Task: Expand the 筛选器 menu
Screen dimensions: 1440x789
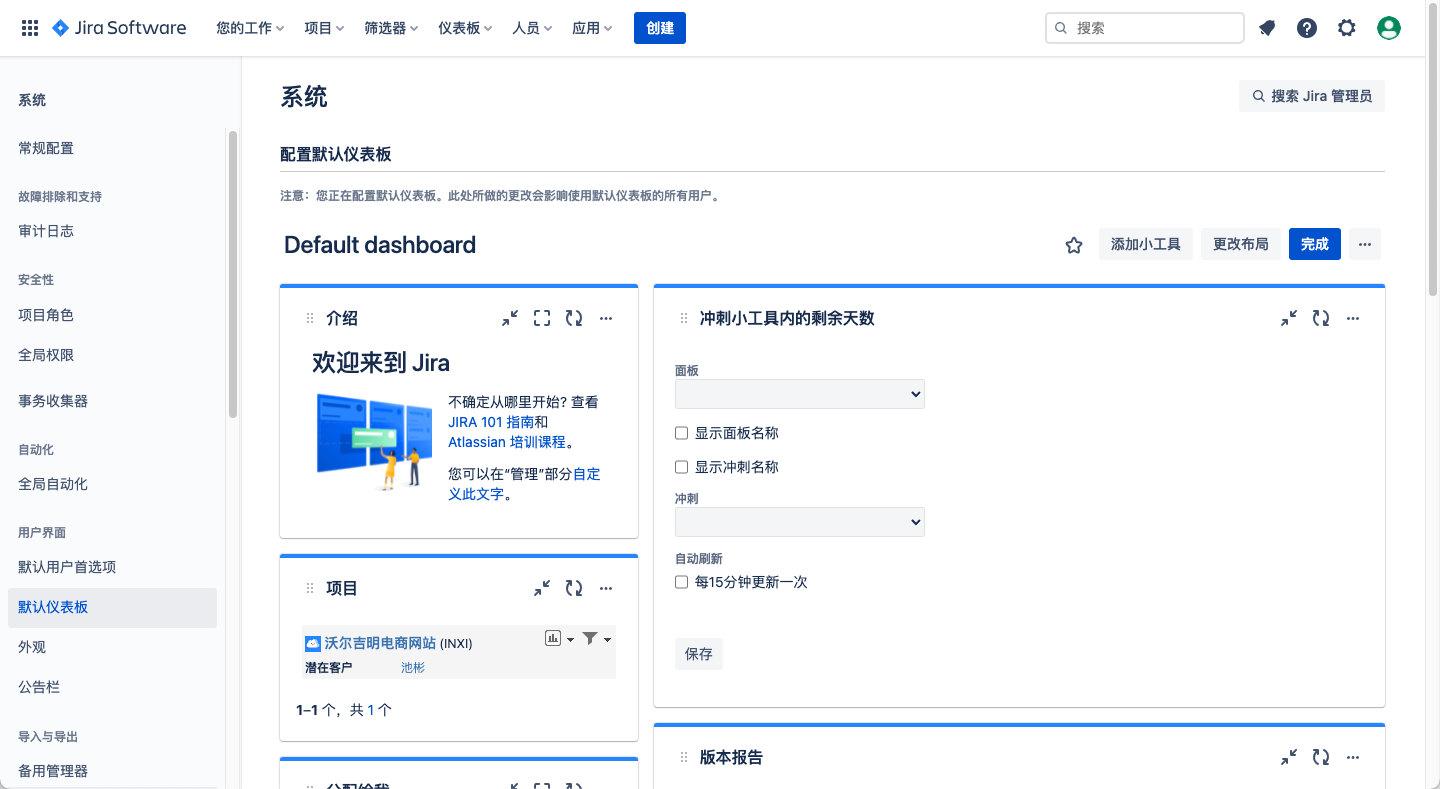Action: 391,28
